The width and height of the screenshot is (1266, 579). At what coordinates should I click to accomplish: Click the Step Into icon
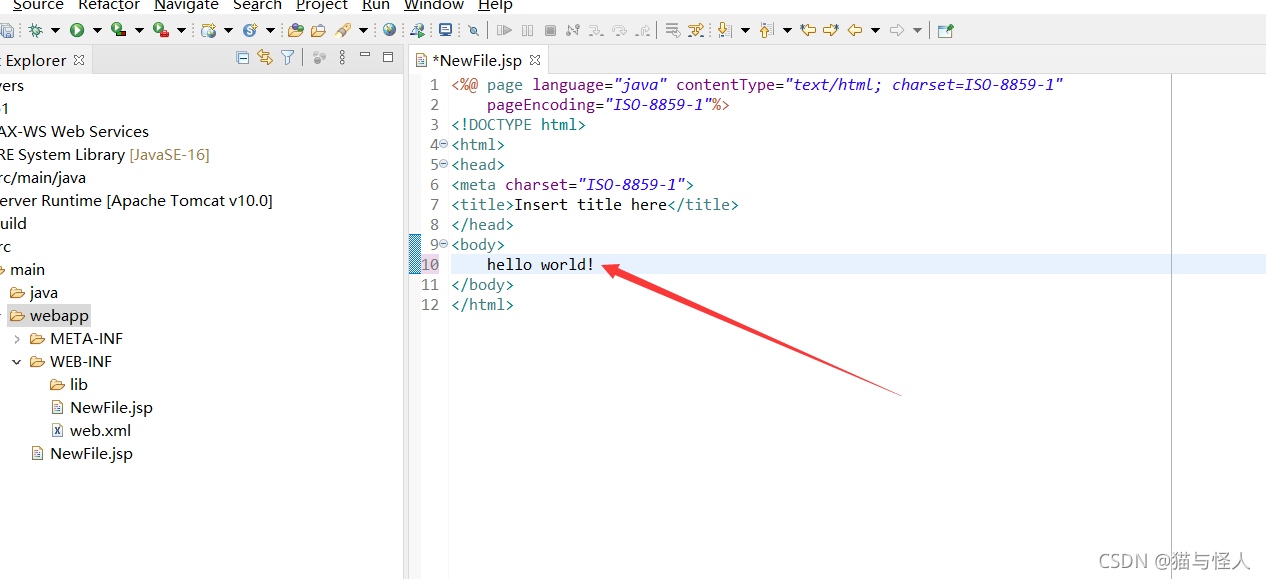(596, 30)
